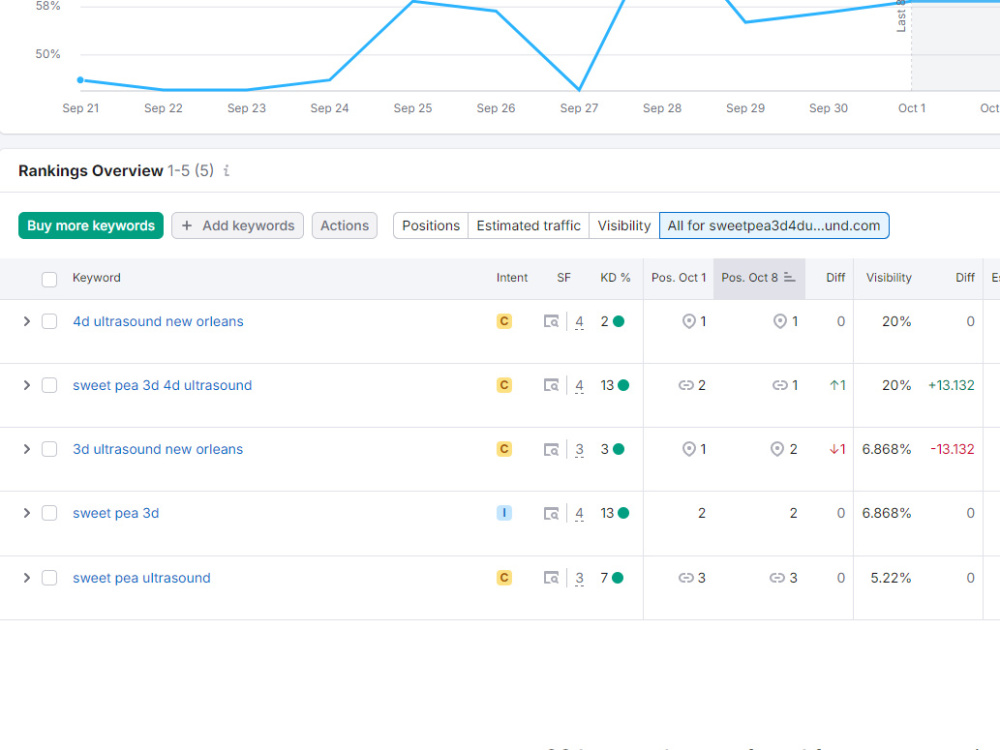Screen dimensions: 1000x750
Task: Sort by Keyword column header
Action: click(x=96, y=277)
